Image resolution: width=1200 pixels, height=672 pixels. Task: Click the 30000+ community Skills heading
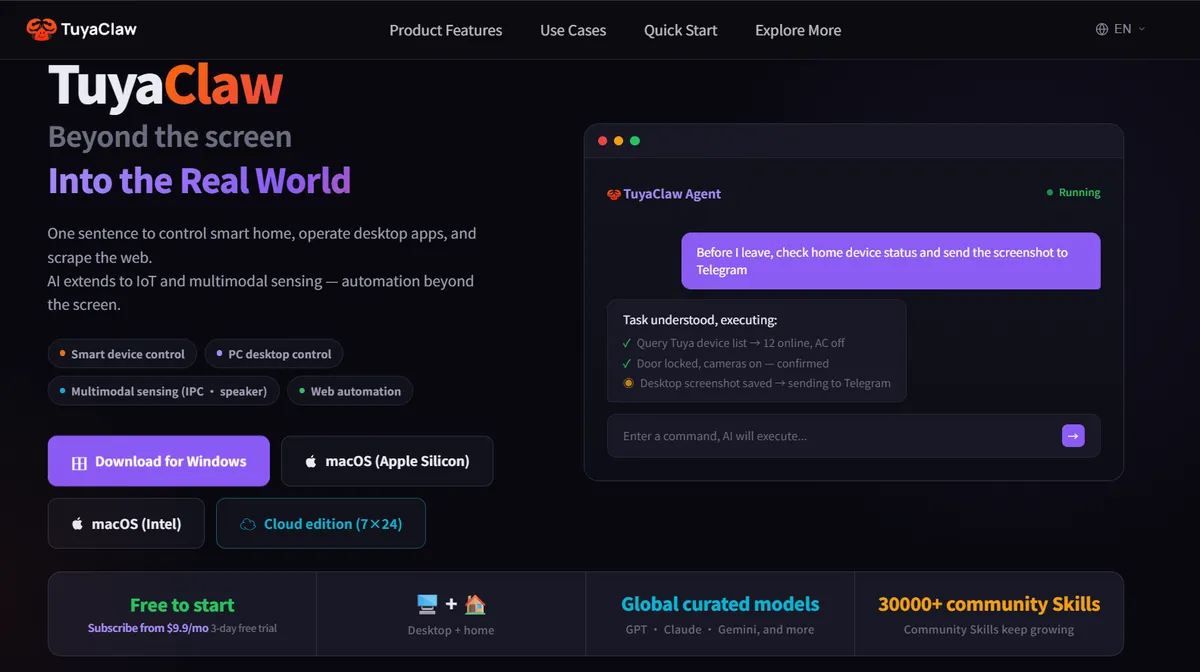point(989,604)
